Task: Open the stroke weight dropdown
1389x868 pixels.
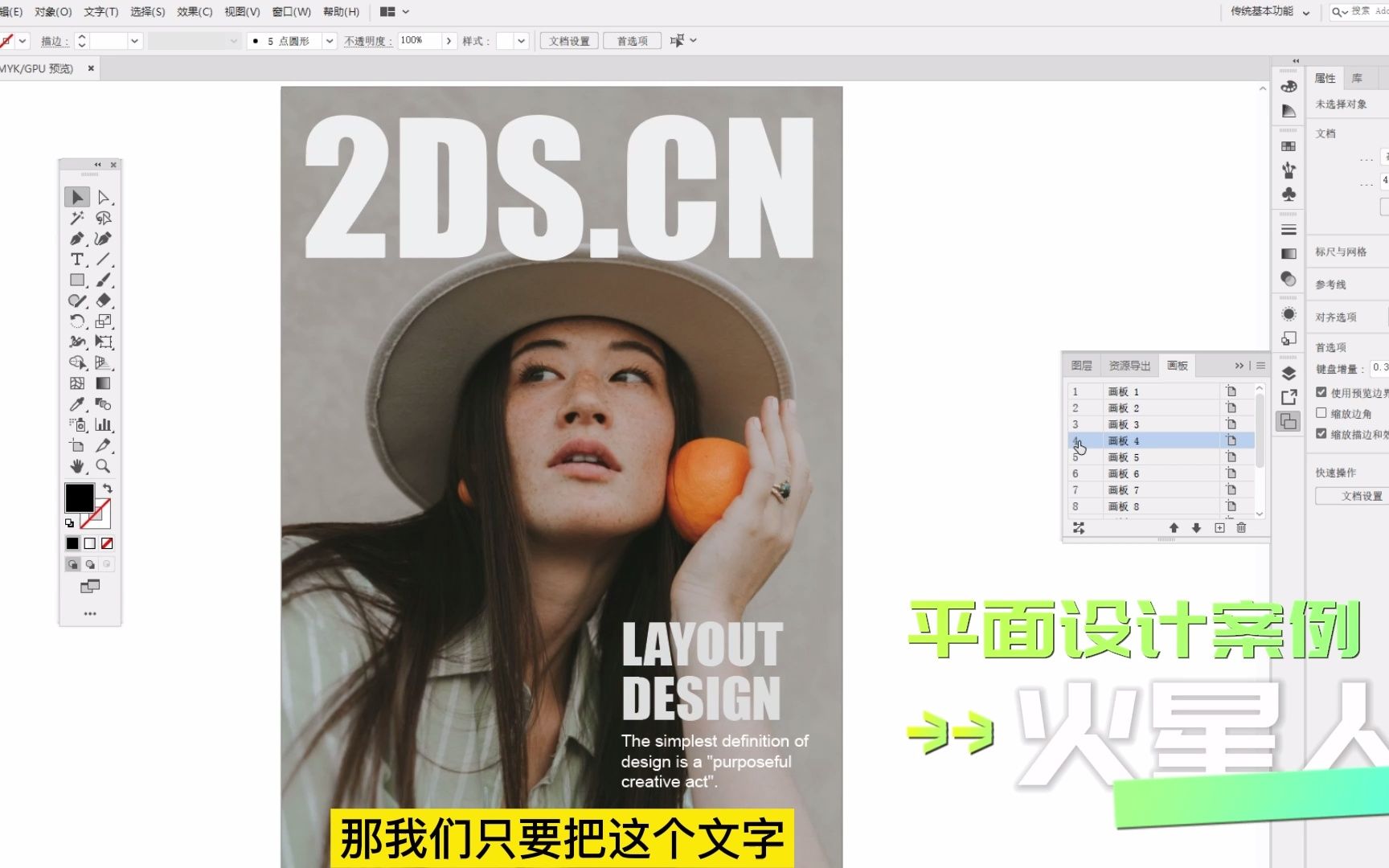Action: (x=134, y=40)
